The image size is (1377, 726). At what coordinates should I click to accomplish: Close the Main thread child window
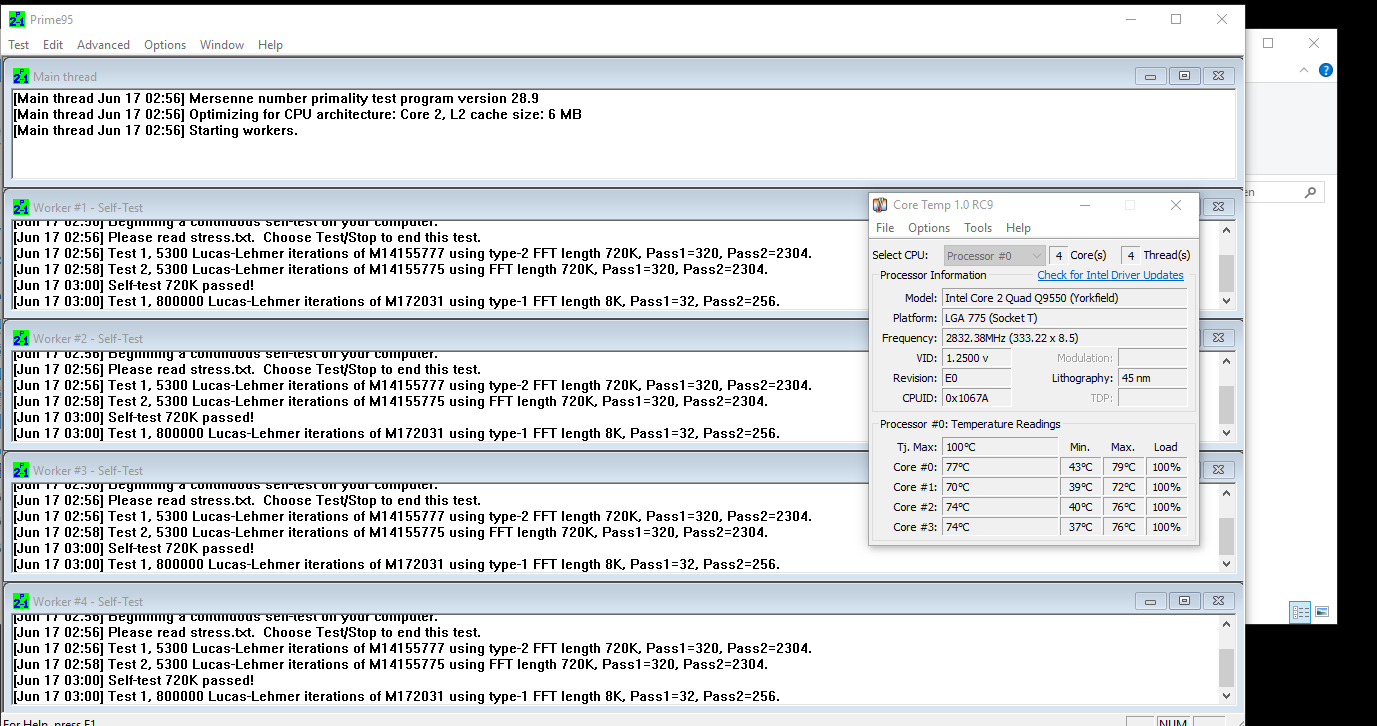(x=1218, y=76)
